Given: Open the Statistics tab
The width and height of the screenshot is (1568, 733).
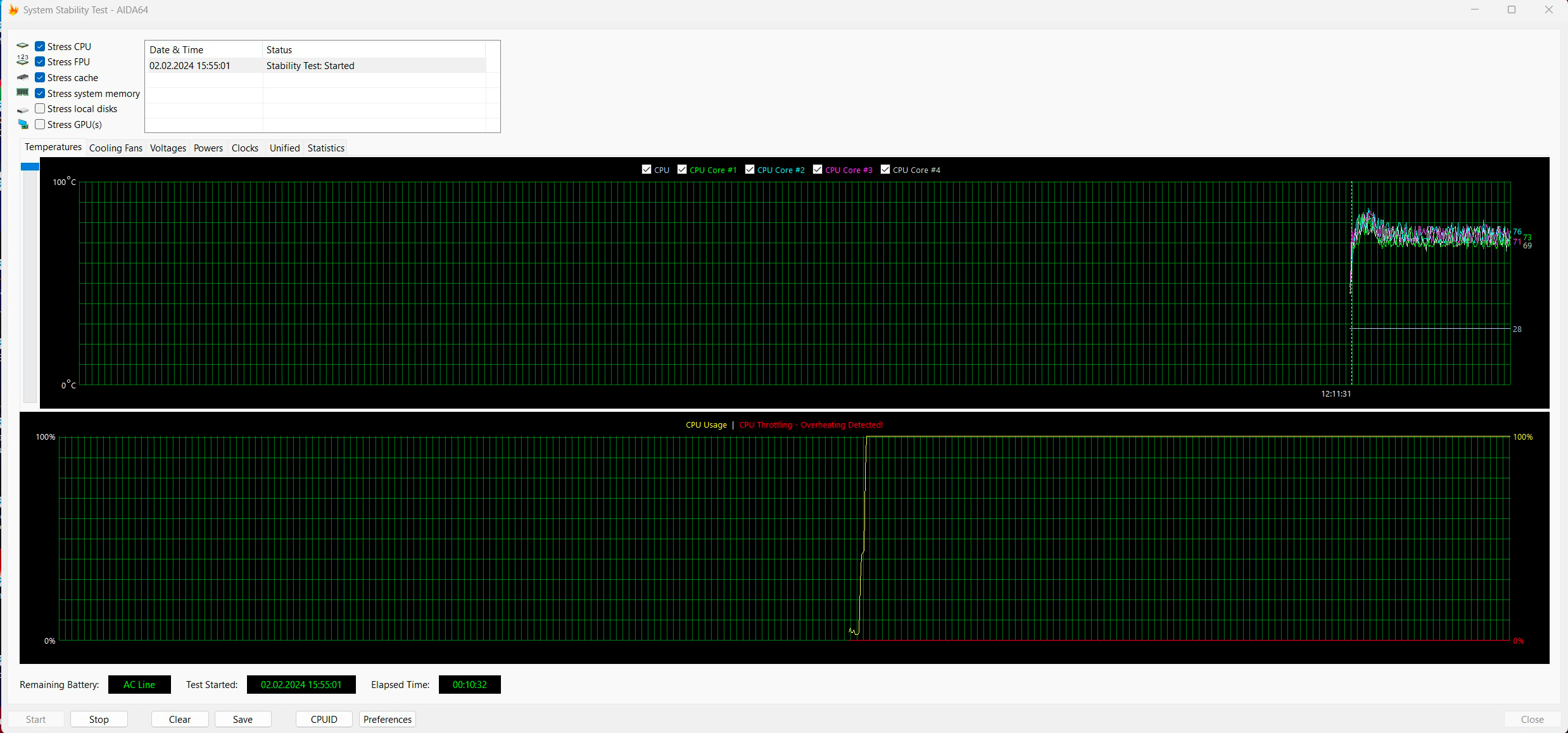Looking at the screenshot, I should (326, 148).
